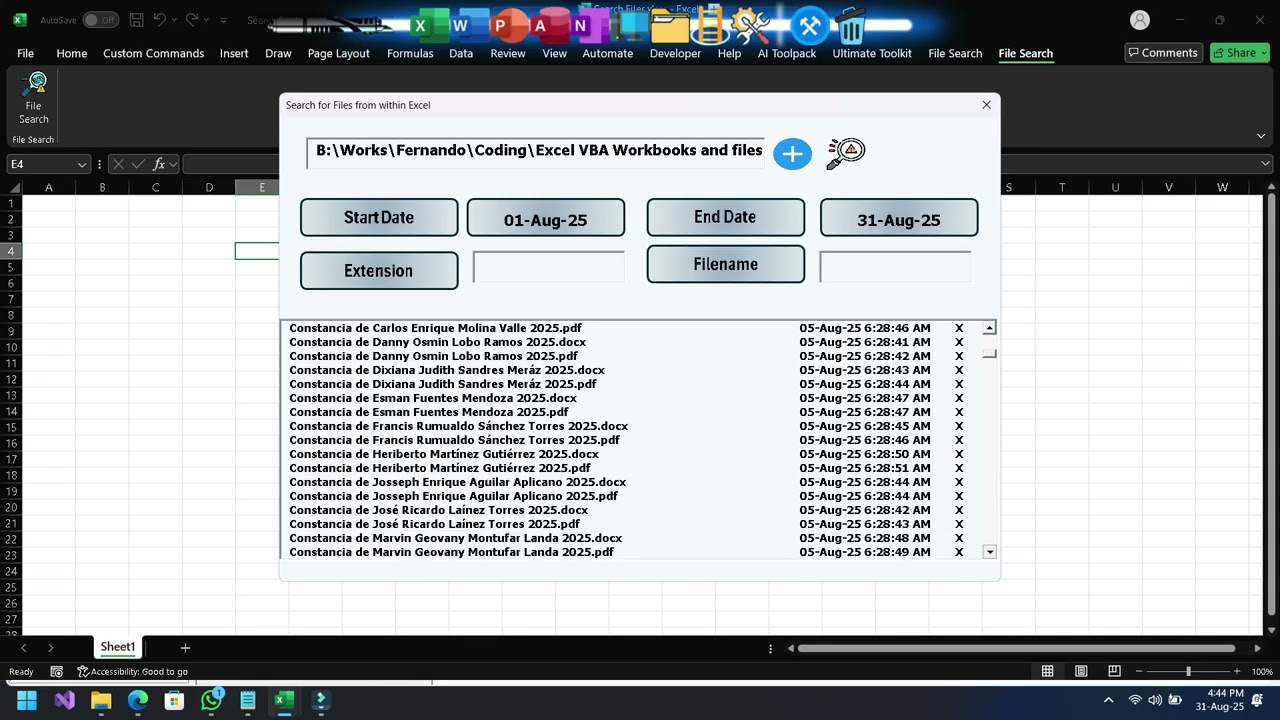Open the Developer ribbon tab
Image resolution: width=1280 pixels, height=720 pixels.
(x=675, y=53)
